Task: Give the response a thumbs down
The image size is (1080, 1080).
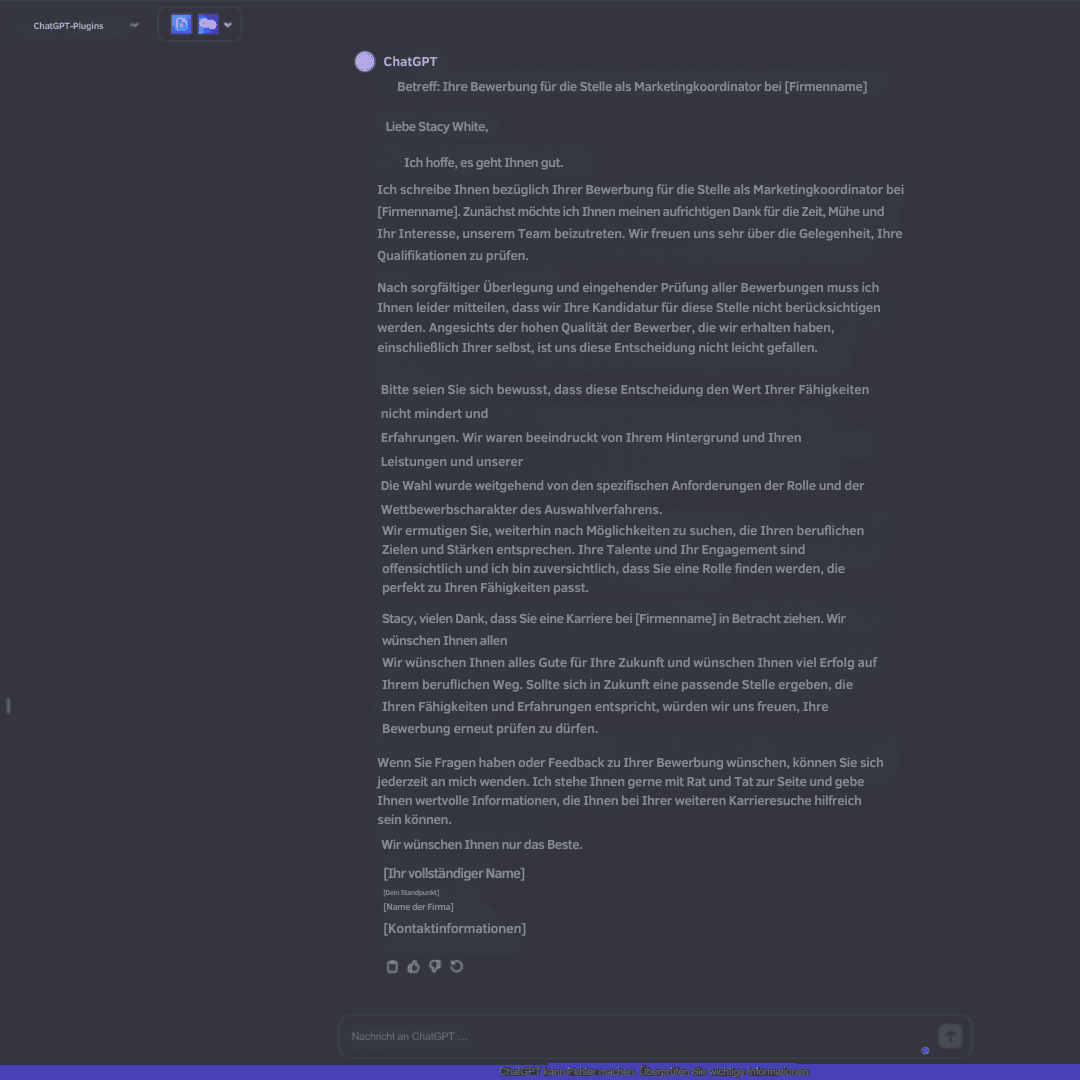Action: [x=435, y=966]
